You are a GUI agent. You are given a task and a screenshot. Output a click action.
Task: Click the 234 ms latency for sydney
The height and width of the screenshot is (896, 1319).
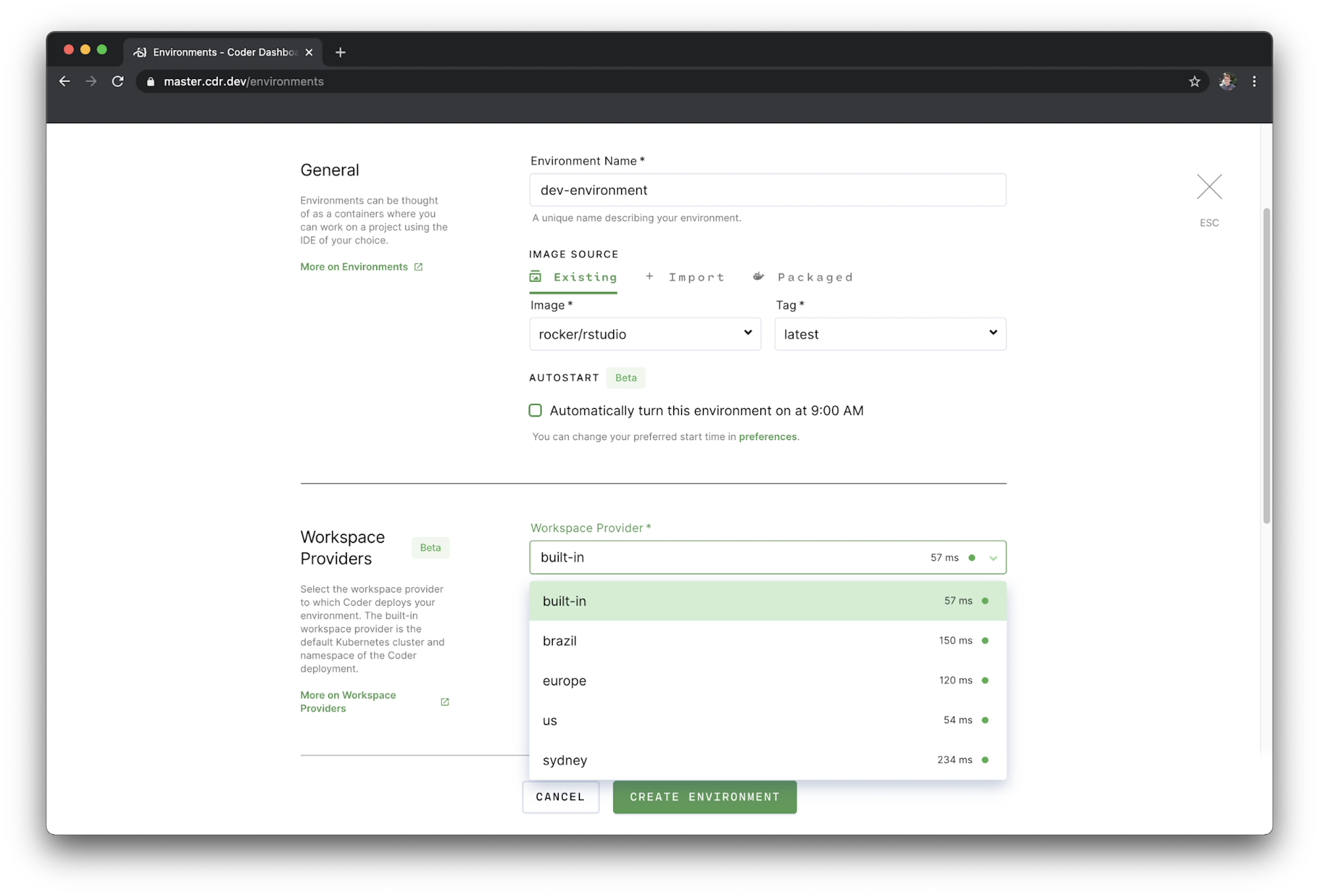955,759
